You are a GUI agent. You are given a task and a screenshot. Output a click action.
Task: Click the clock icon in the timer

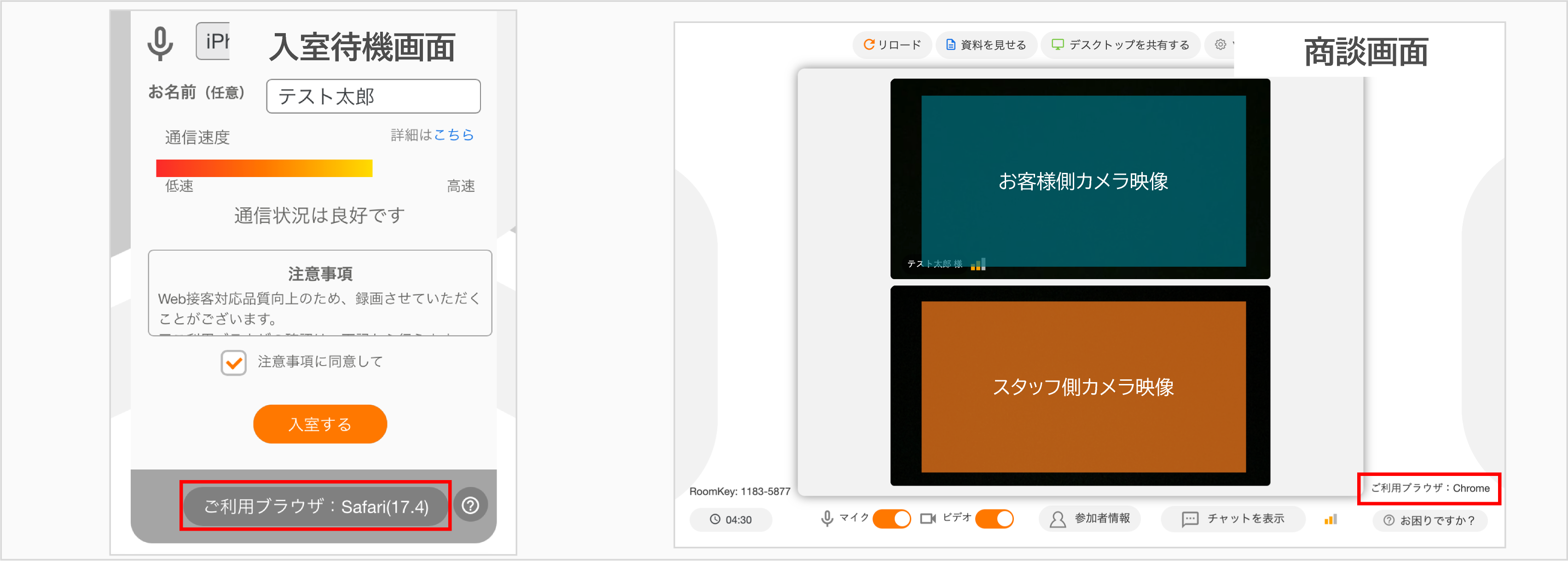pos(715,520)
